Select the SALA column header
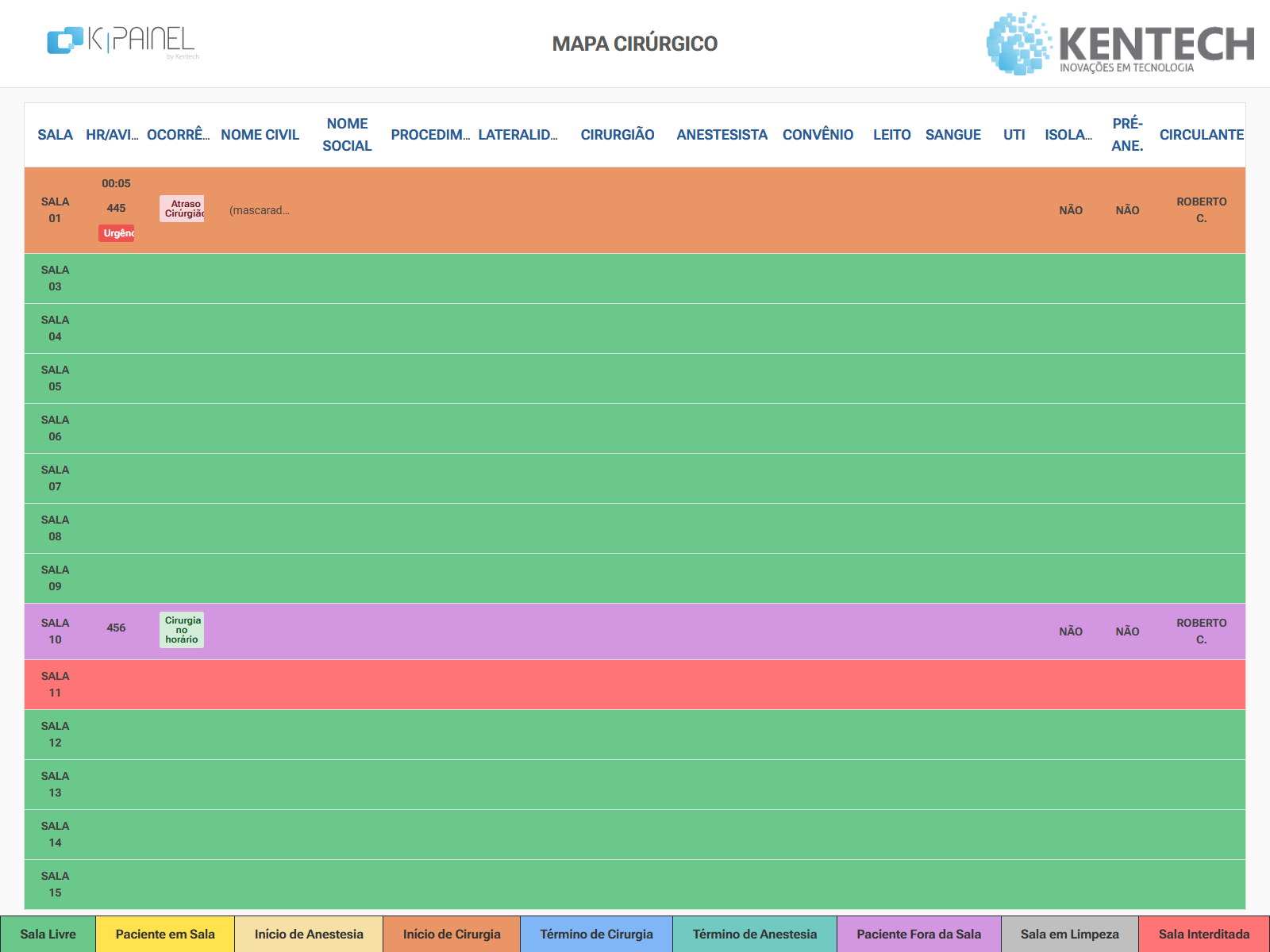Image resolution: width=1270 pixels, height=952 pixels. 55,135
